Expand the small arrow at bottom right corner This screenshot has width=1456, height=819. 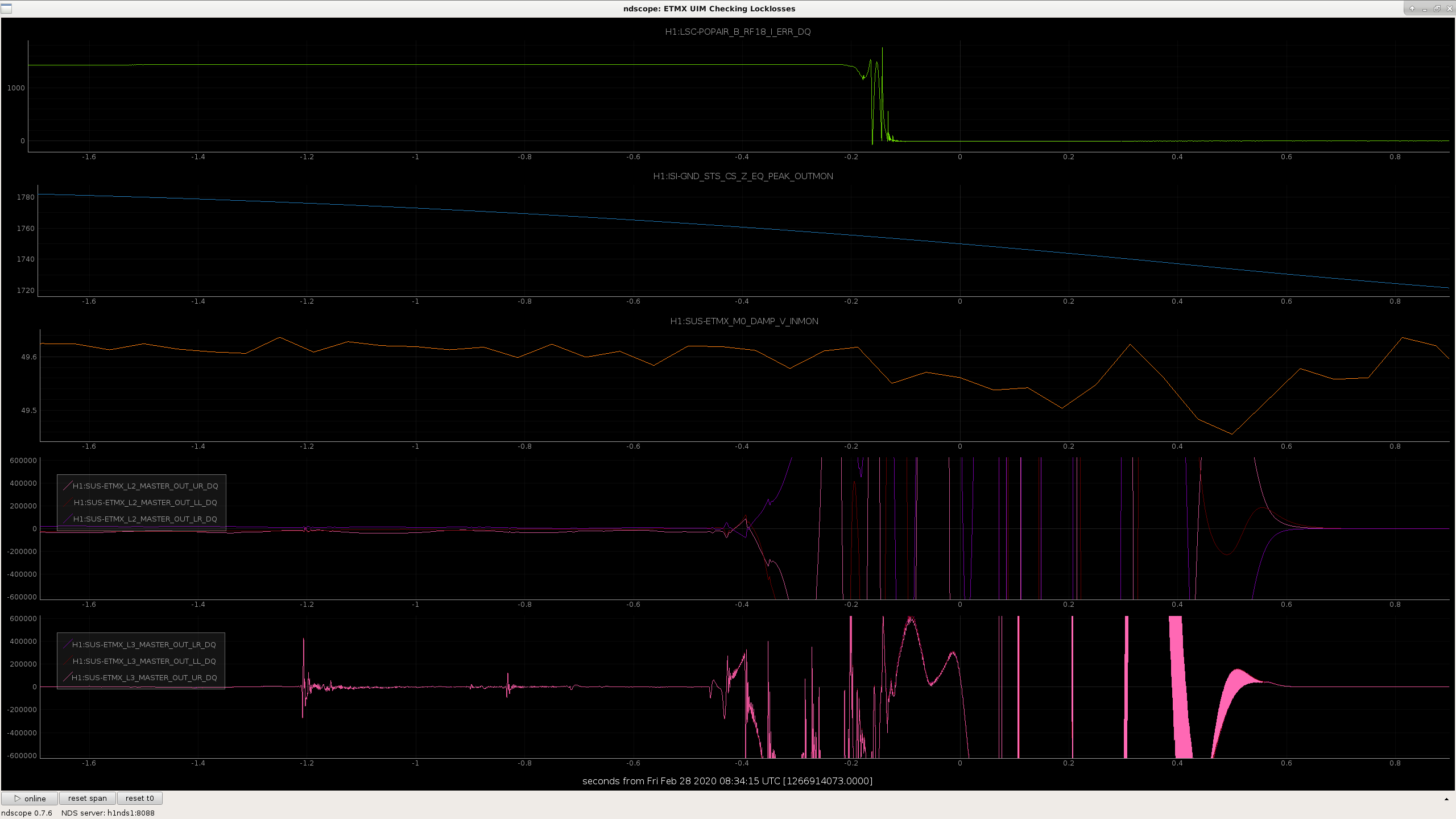pos(1446,799)
